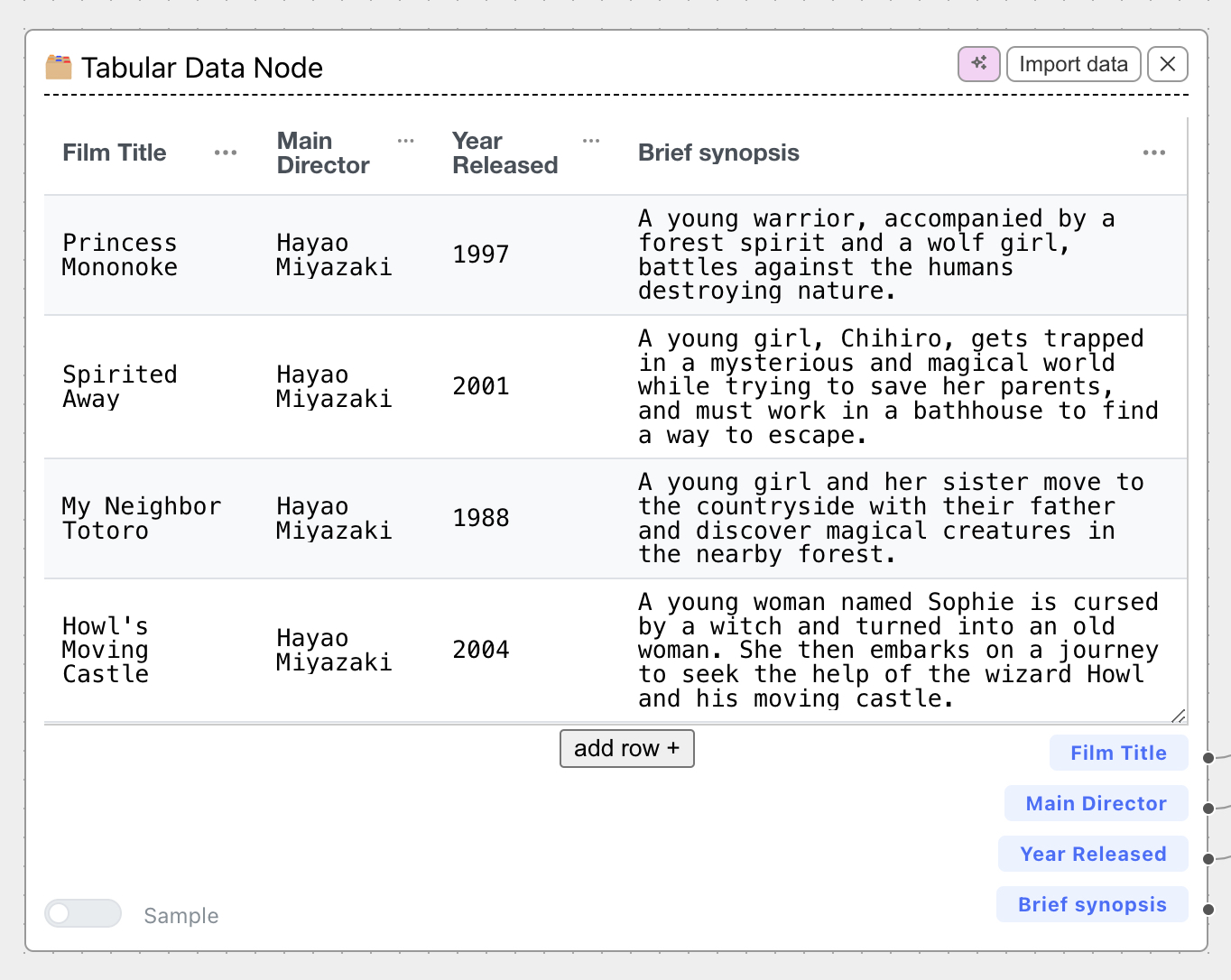This screenshot has width=1231, height=980.
Task: Click the resize handle of synopsis cell
Action: click(1178, 716)
